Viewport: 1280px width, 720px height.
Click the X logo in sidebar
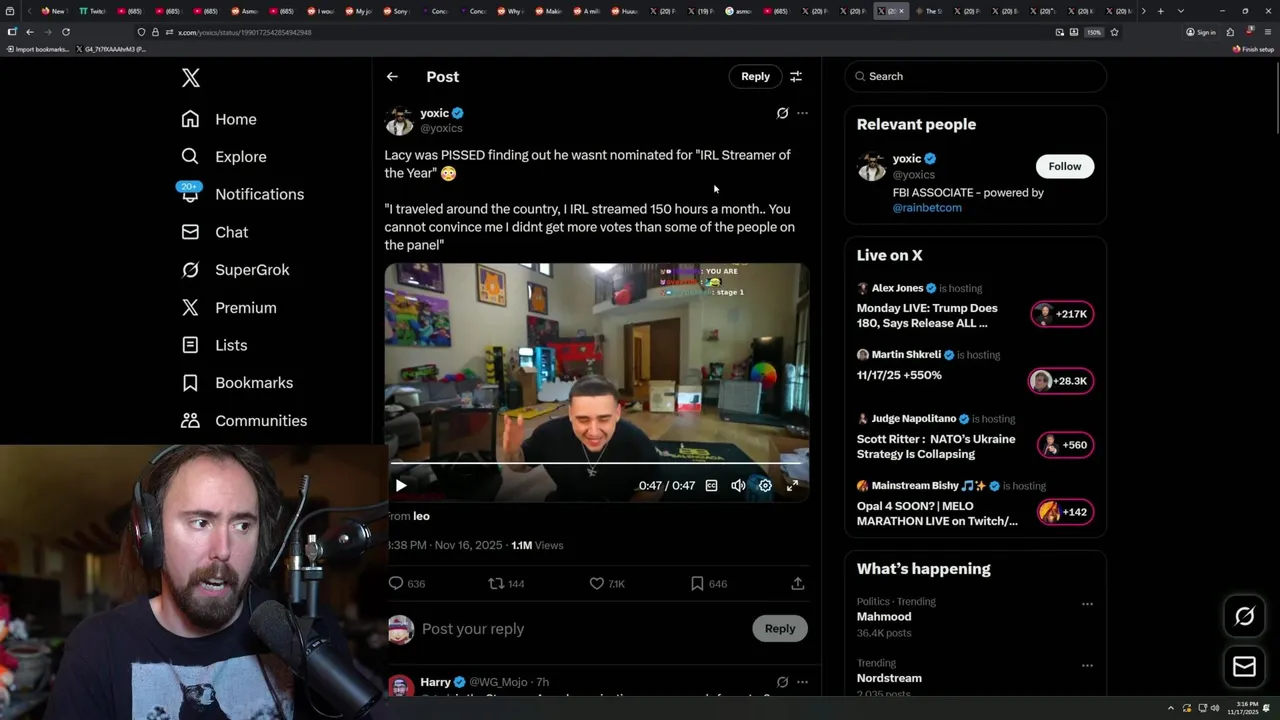[191, 78]
